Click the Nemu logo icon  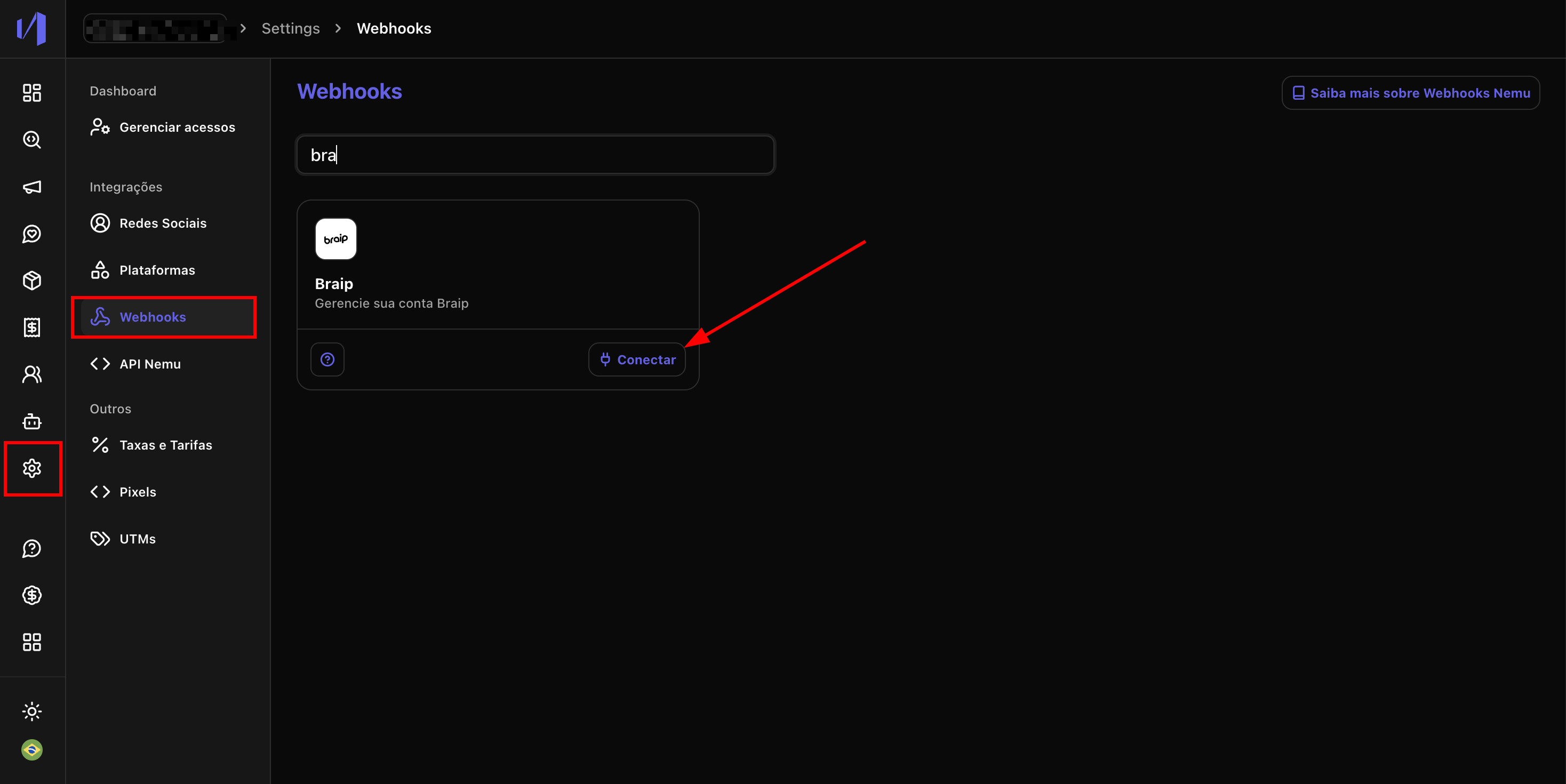(31, 29)
